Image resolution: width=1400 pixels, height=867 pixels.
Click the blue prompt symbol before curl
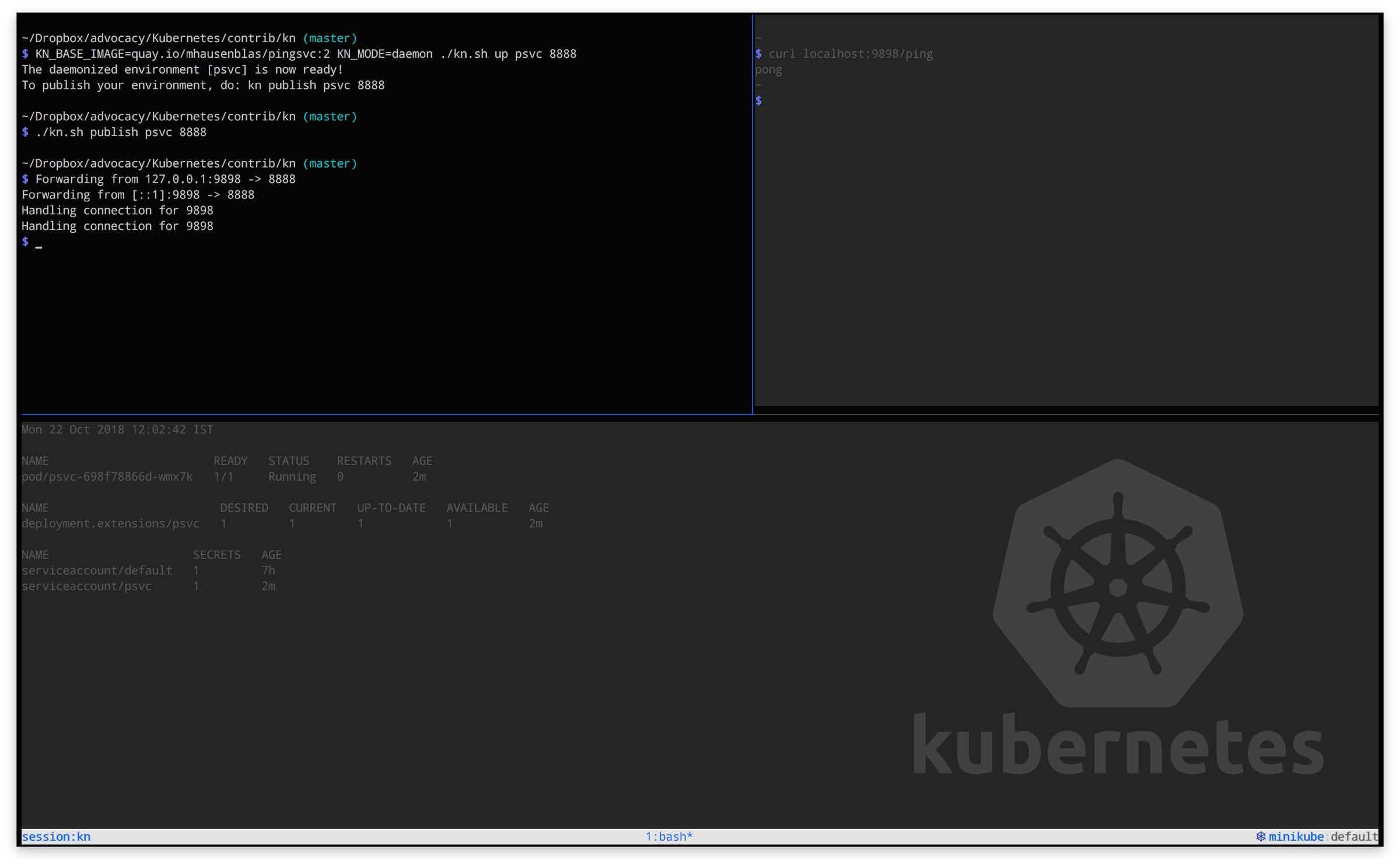[x=758, y=54]
